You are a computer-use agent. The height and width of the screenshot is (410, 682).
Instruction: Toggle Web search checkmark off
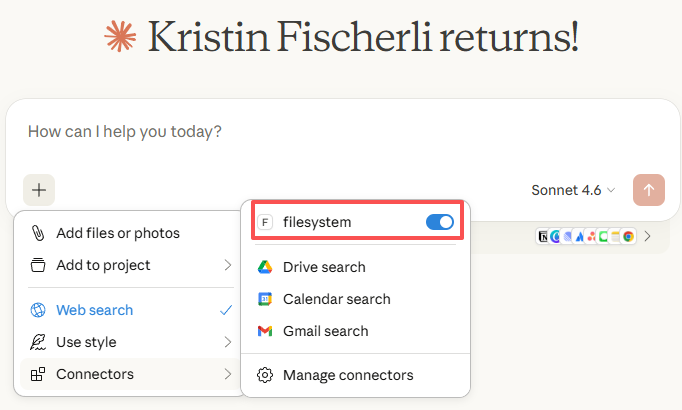226,310
